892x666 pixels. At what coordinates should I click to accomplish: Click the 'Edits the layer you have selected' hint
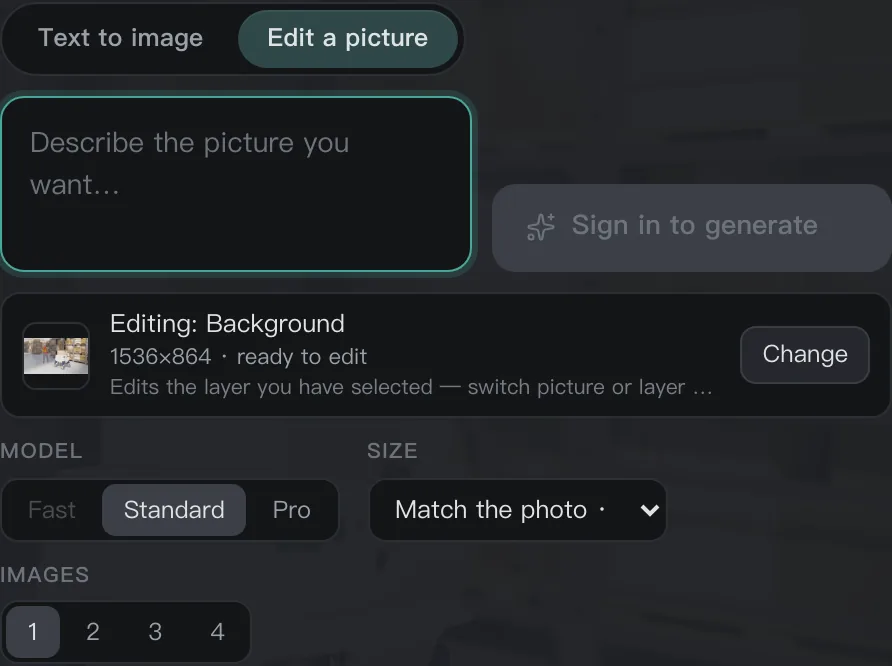[411, 387]
